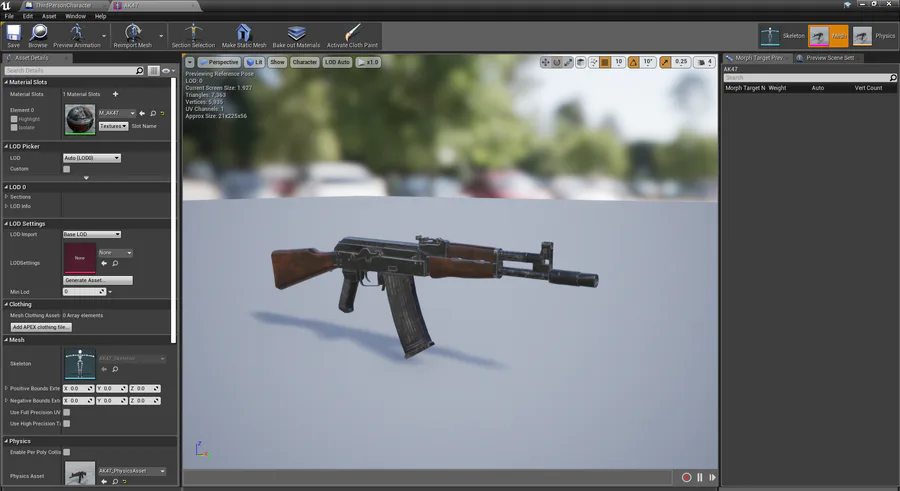The width and height of the screenshot is (900, 491).
Task: Use selected asset for LODSettings
Action: [104, 263]
